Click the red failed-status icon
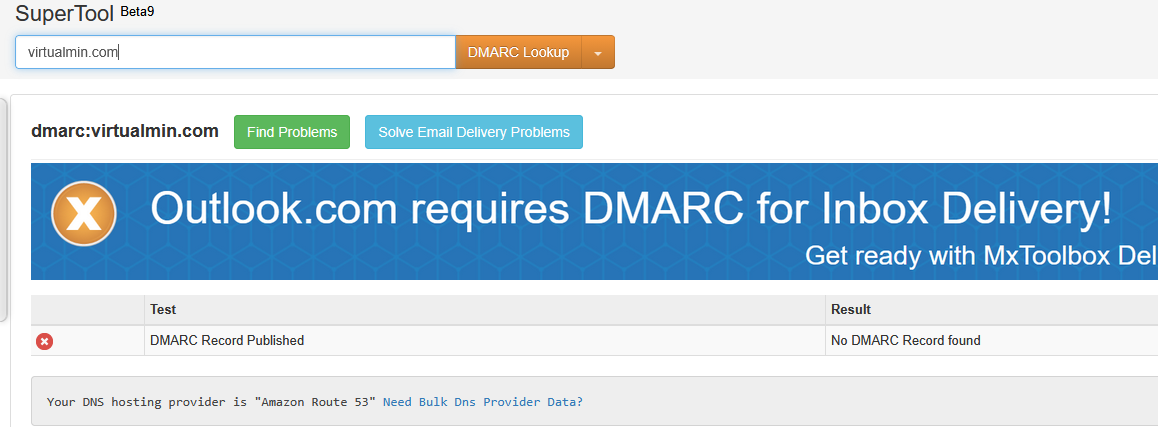This screenshot has height=427, width=1158. 45,341
